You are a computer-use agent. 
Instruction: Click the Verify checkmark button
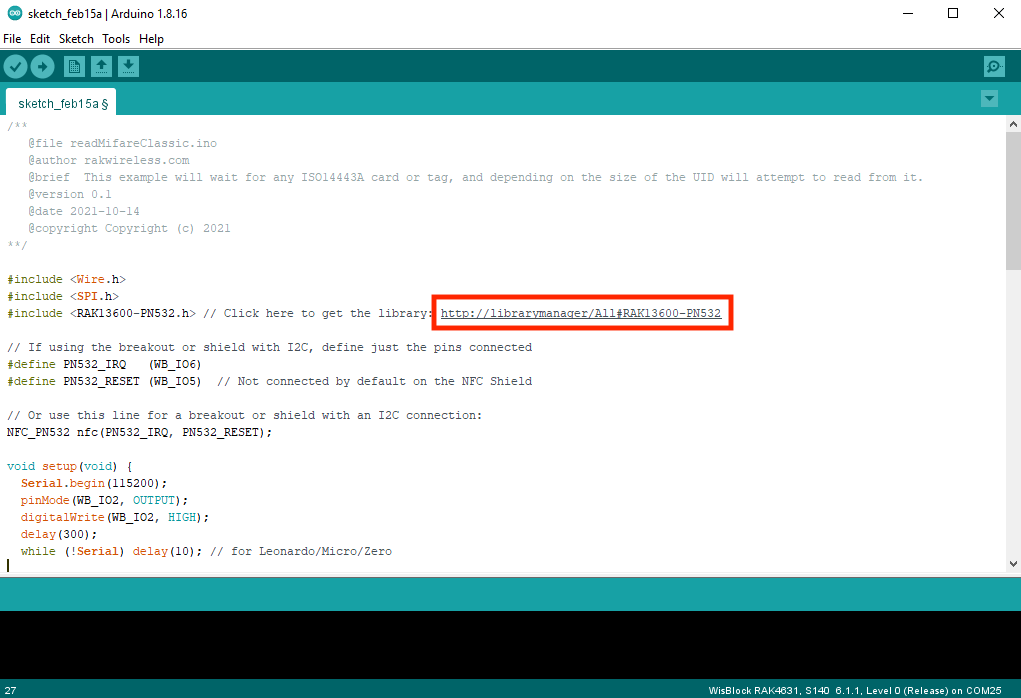click(16, 66)
